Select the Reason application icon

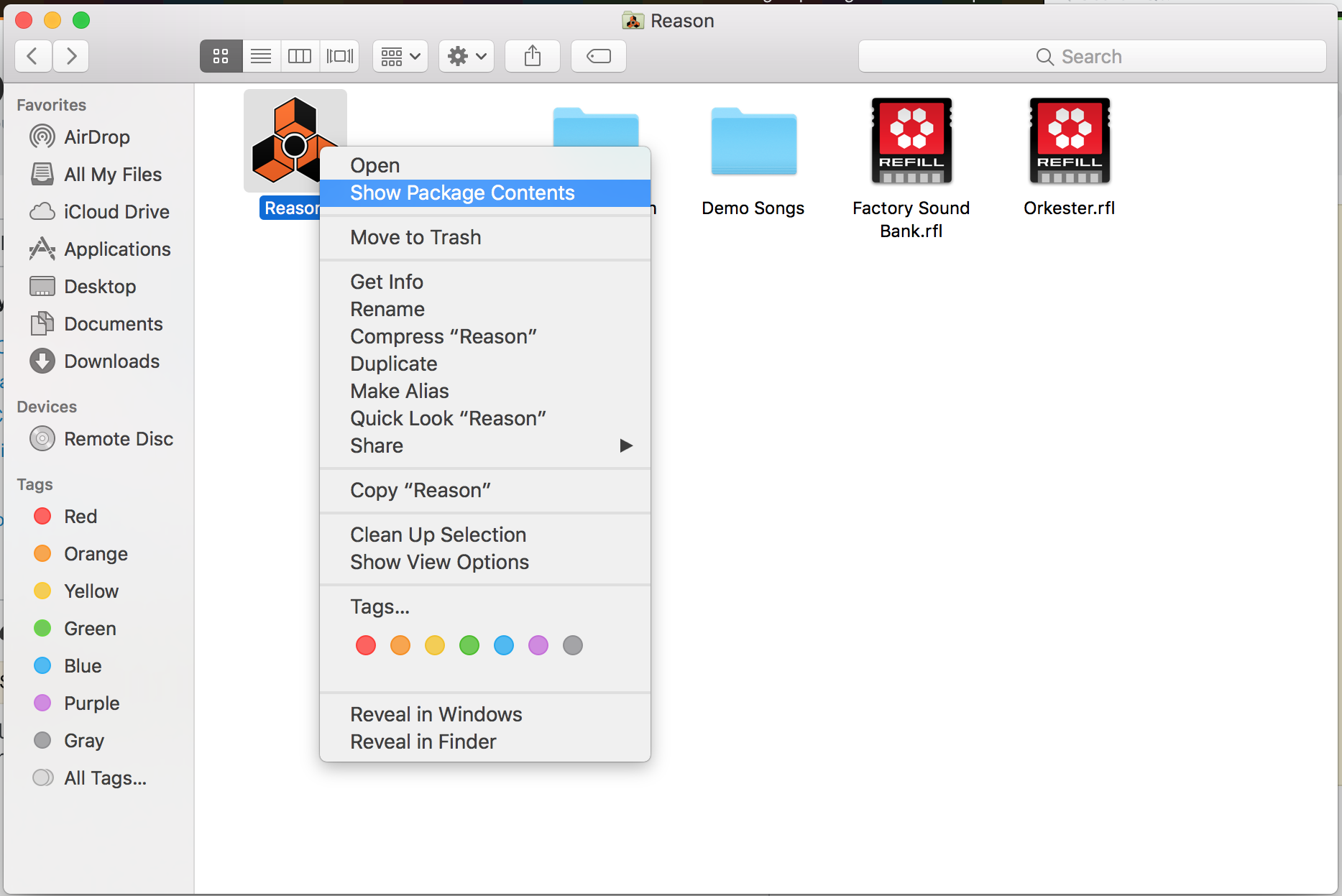pyautogui.click(x=295, y=141)
